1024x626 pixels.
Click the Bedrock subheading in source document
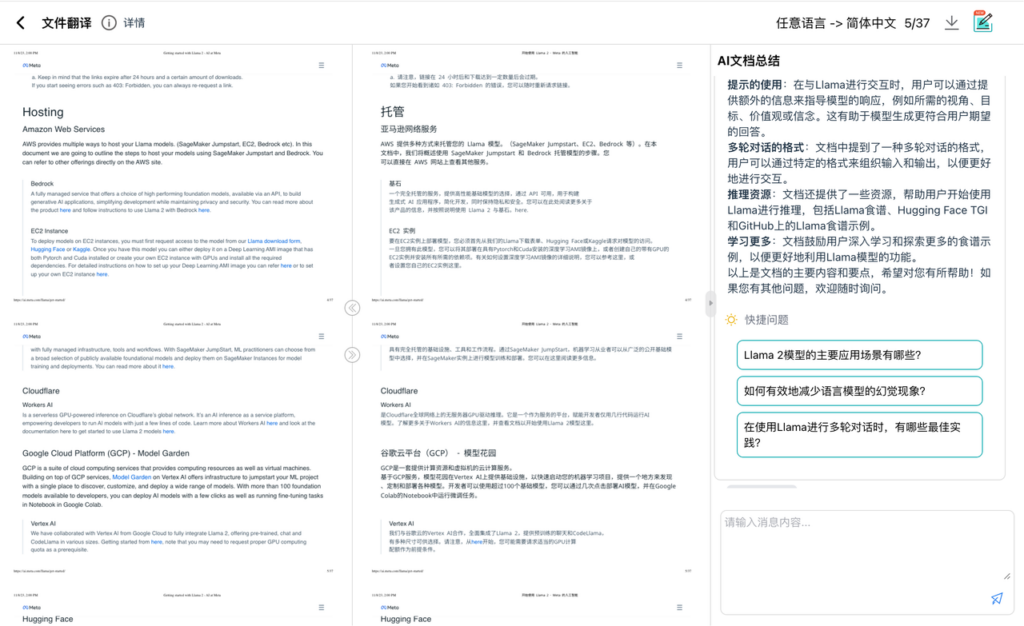click(x=42, y=183)
